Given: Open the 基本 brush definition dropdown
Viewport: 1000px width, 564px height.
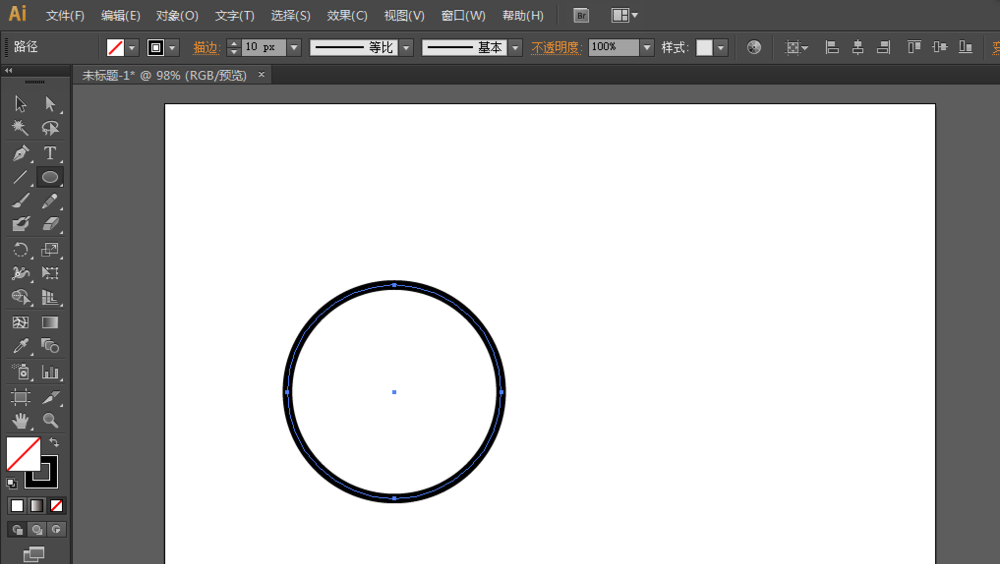Looking at the screenshot, I should pyautogui.click(x=515, y=47).
